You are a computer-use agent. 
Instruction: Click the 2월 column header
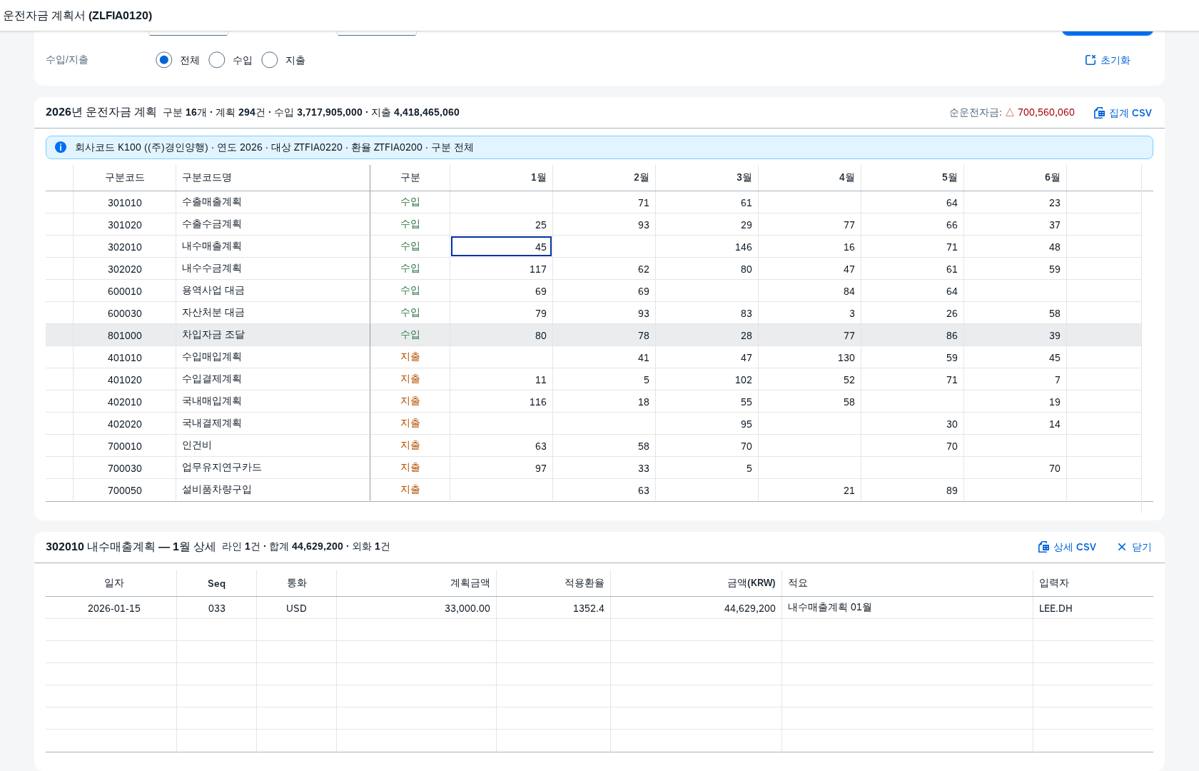coord(604,177)
